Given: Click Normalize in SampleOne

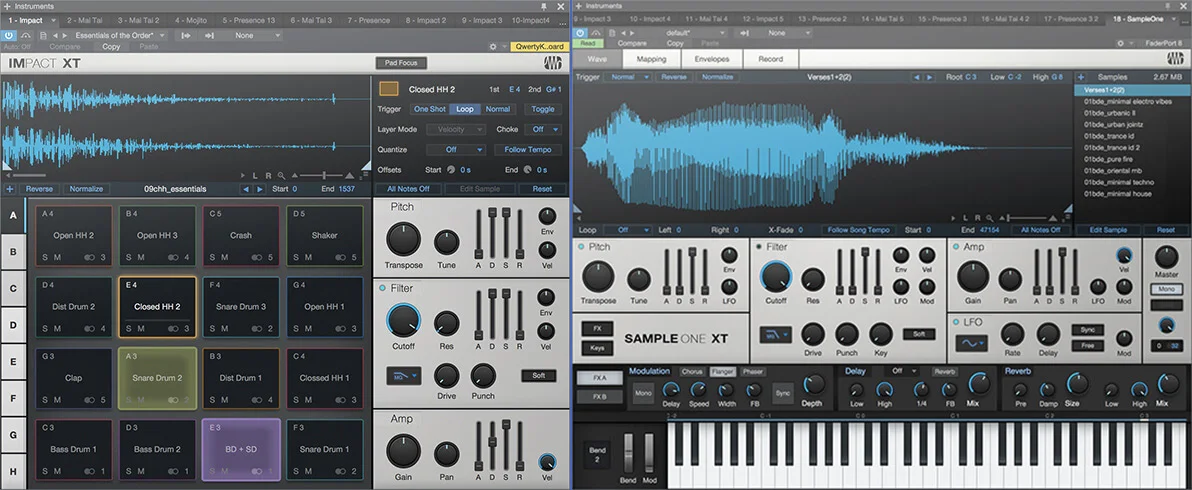Looking at the screenshot, I should point(718,77).
